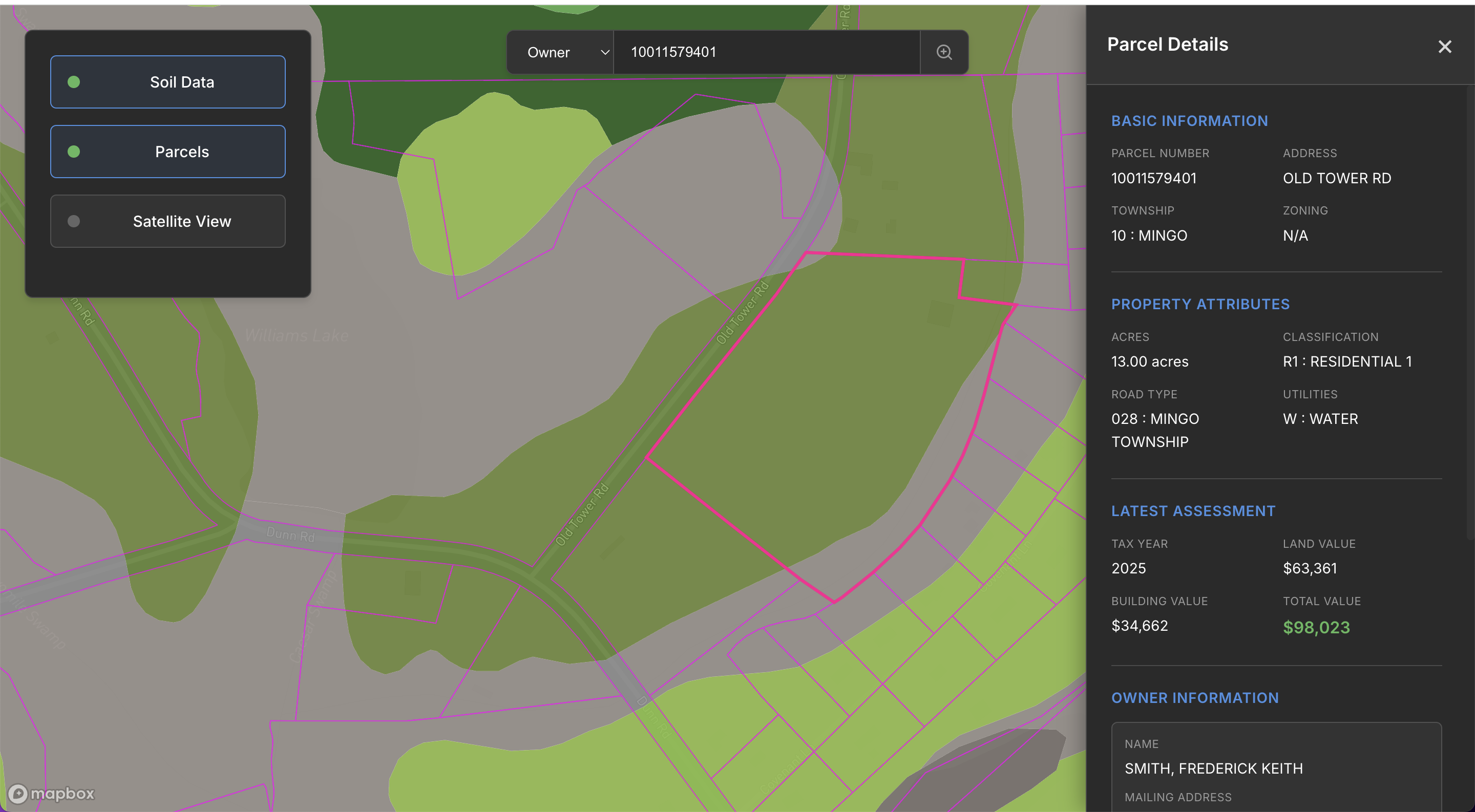
Task: Click the Williams Lake map label
Action: (x=296, y=335)
